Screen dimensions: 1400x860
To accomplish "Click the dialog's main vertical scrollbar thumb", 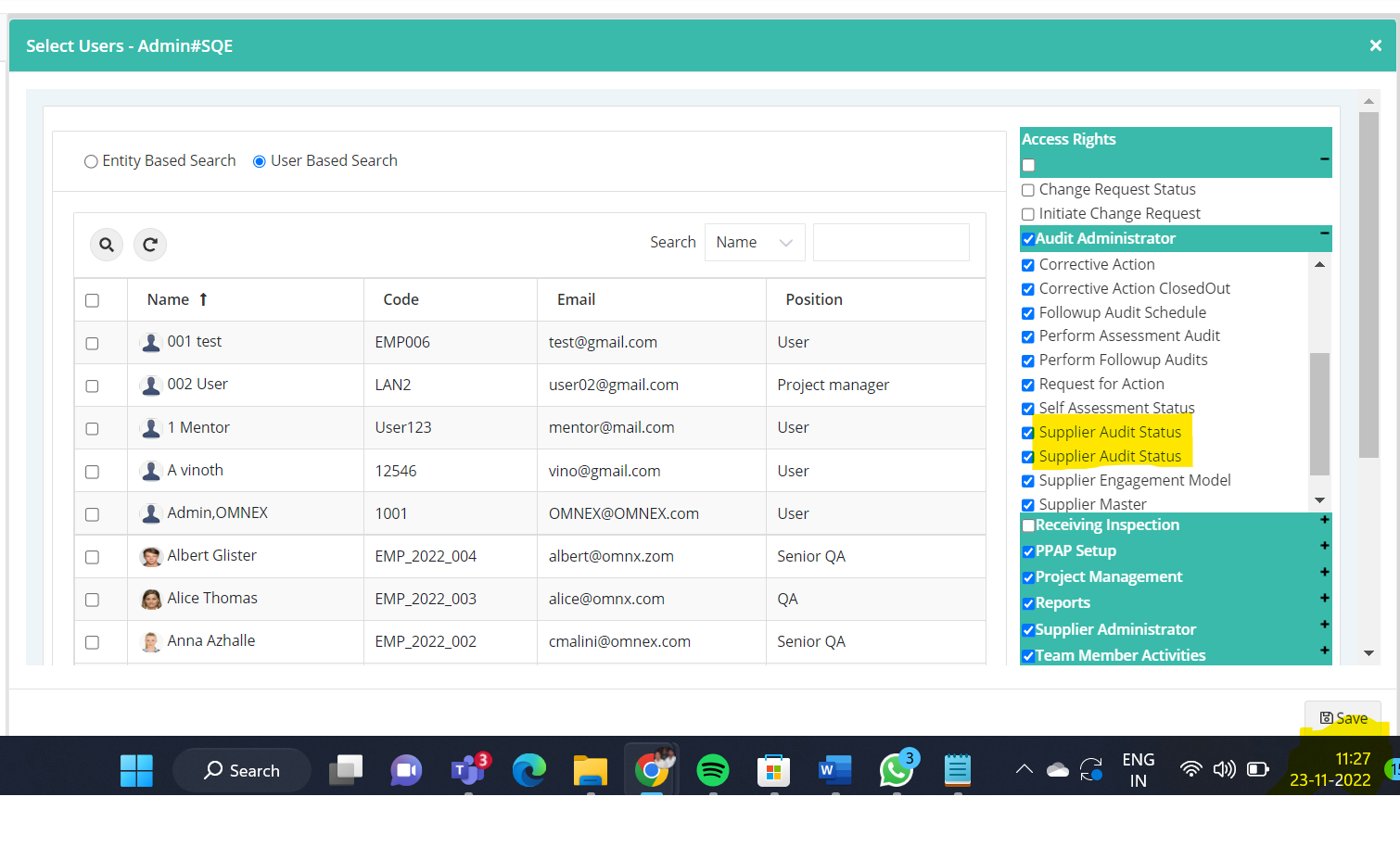I will tap(1368, 285).
